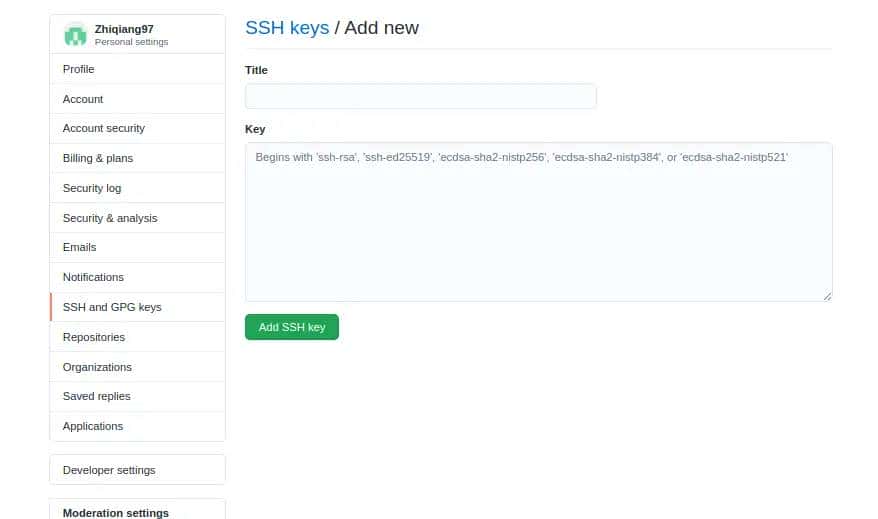
Task: Open Account security section
Action: 103,128
